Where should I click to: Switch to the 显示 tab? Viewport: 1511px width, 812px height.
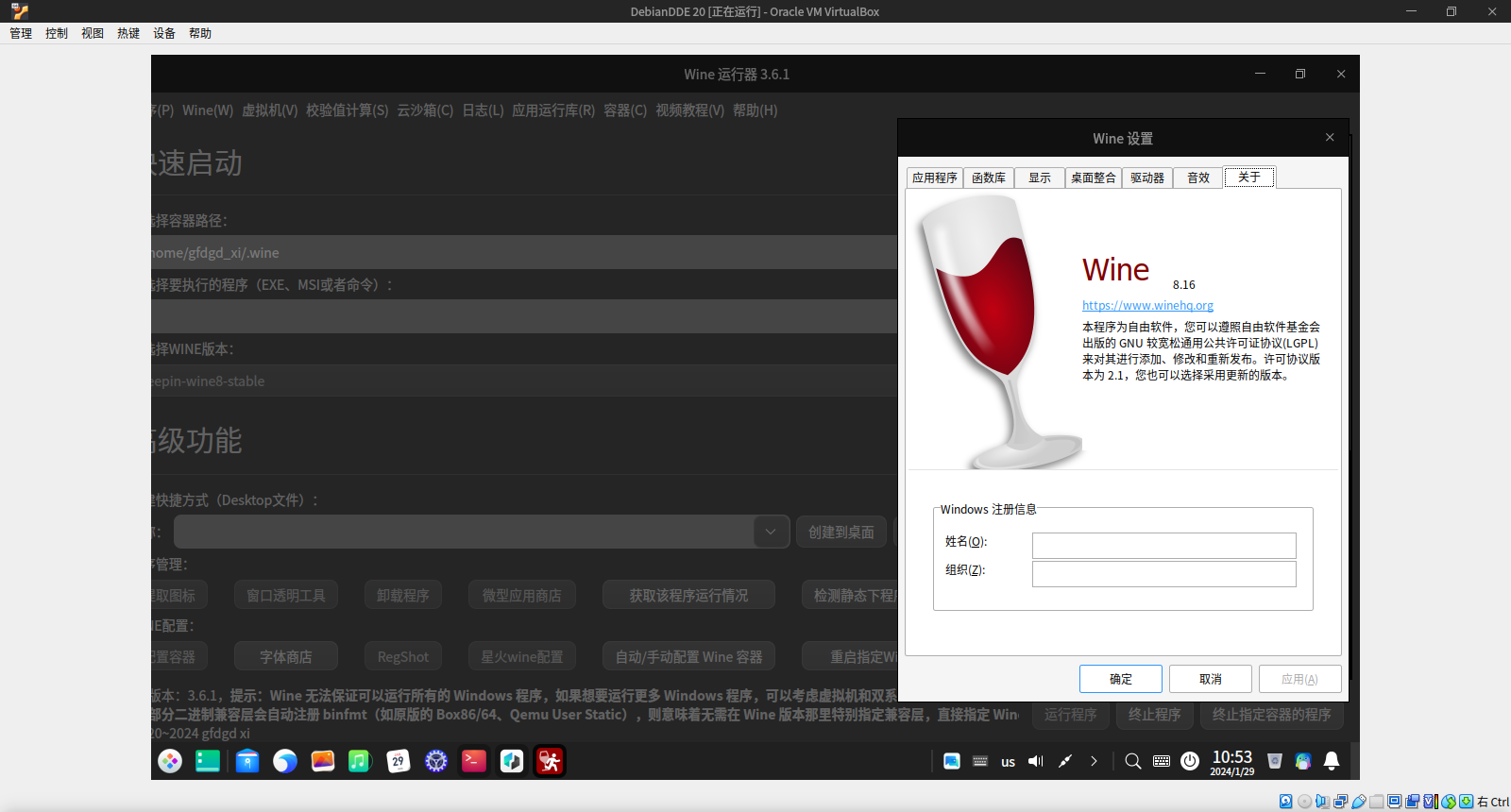(x=1040, y=178)
